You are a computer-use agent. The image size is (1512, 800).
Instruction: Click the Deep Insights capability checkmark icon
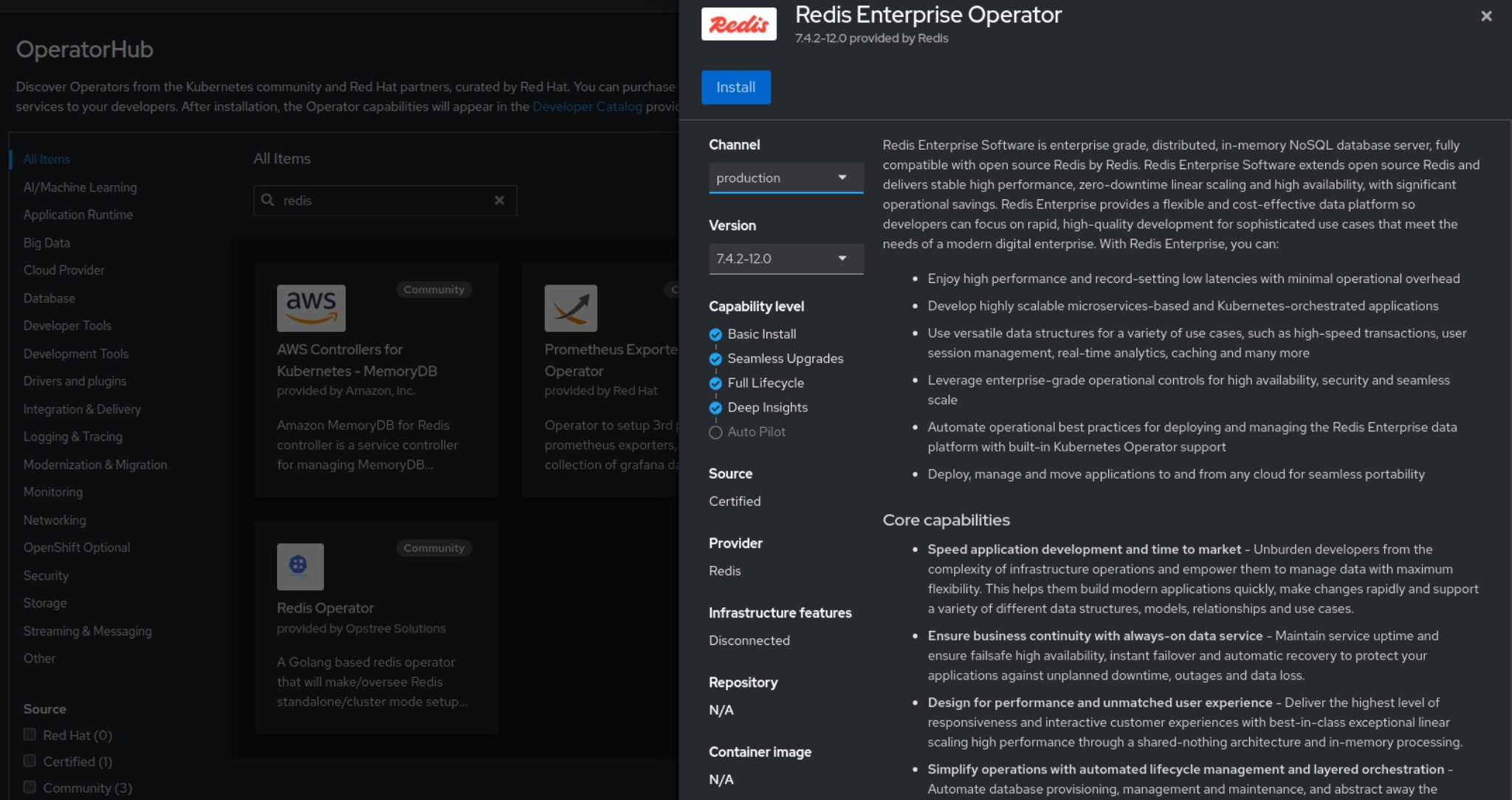click(x=715, y=407)
